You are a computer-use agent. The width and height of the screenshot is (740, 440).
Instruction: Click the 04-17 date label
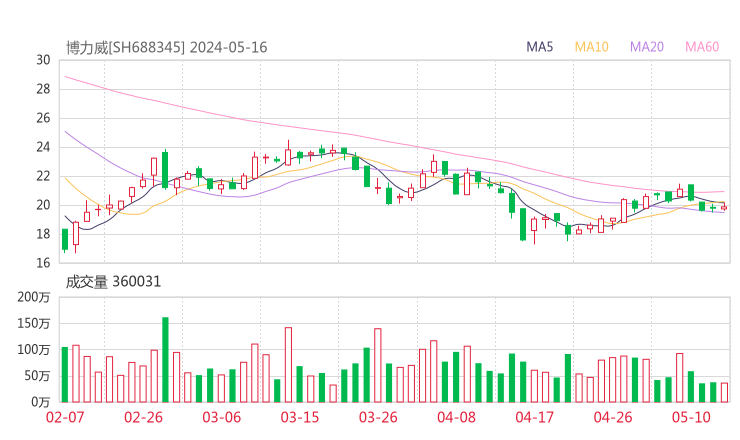pyautogui.click(x=534, y=417)
